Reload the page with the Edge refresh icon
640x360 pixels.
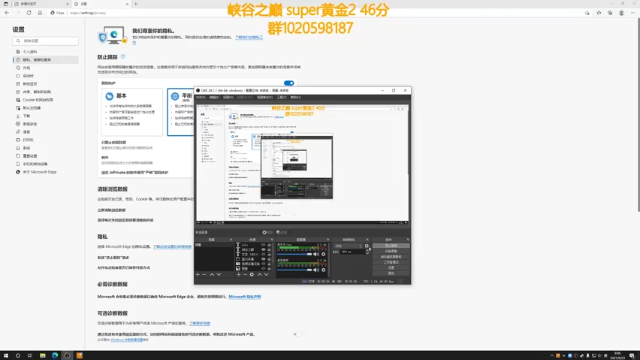pyautogui.click(x=29, y=13)
